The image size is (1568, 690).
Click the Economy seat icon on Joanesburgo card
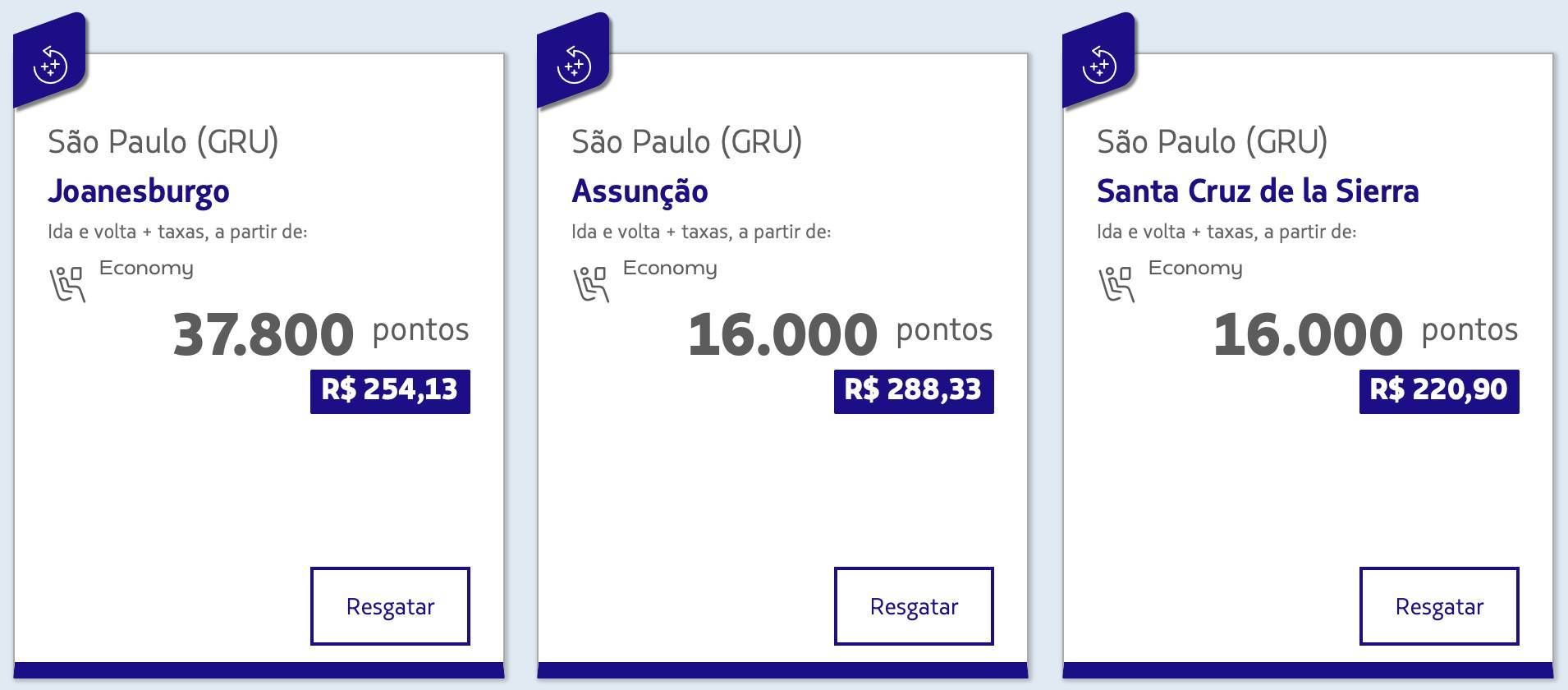click(67, 284)
